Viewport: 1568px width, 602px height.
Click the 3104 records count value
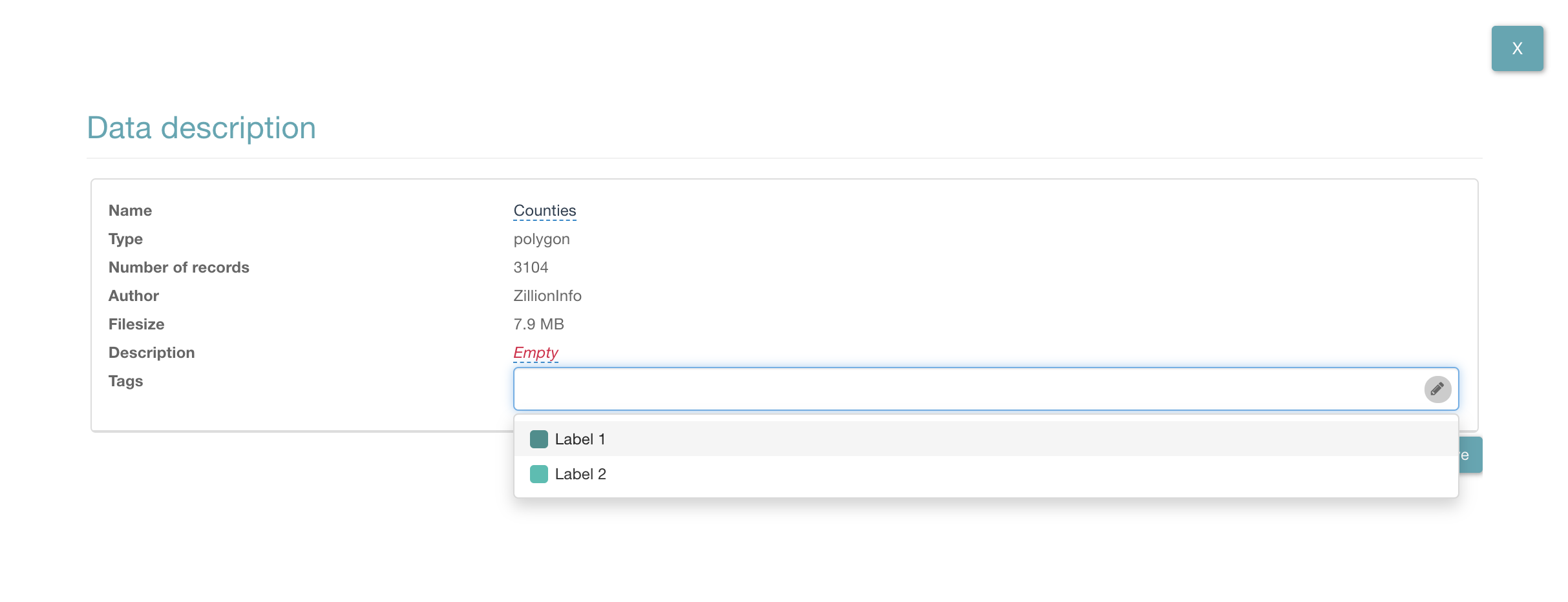click(x=530, y=267)
